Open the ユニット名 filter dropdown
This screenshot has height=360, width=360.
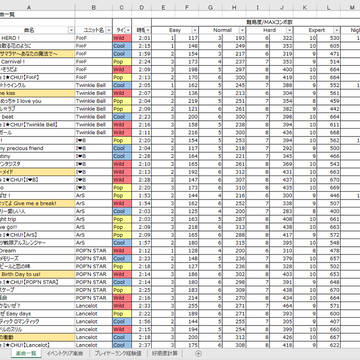pyautogui.click(x=108, y=30)
